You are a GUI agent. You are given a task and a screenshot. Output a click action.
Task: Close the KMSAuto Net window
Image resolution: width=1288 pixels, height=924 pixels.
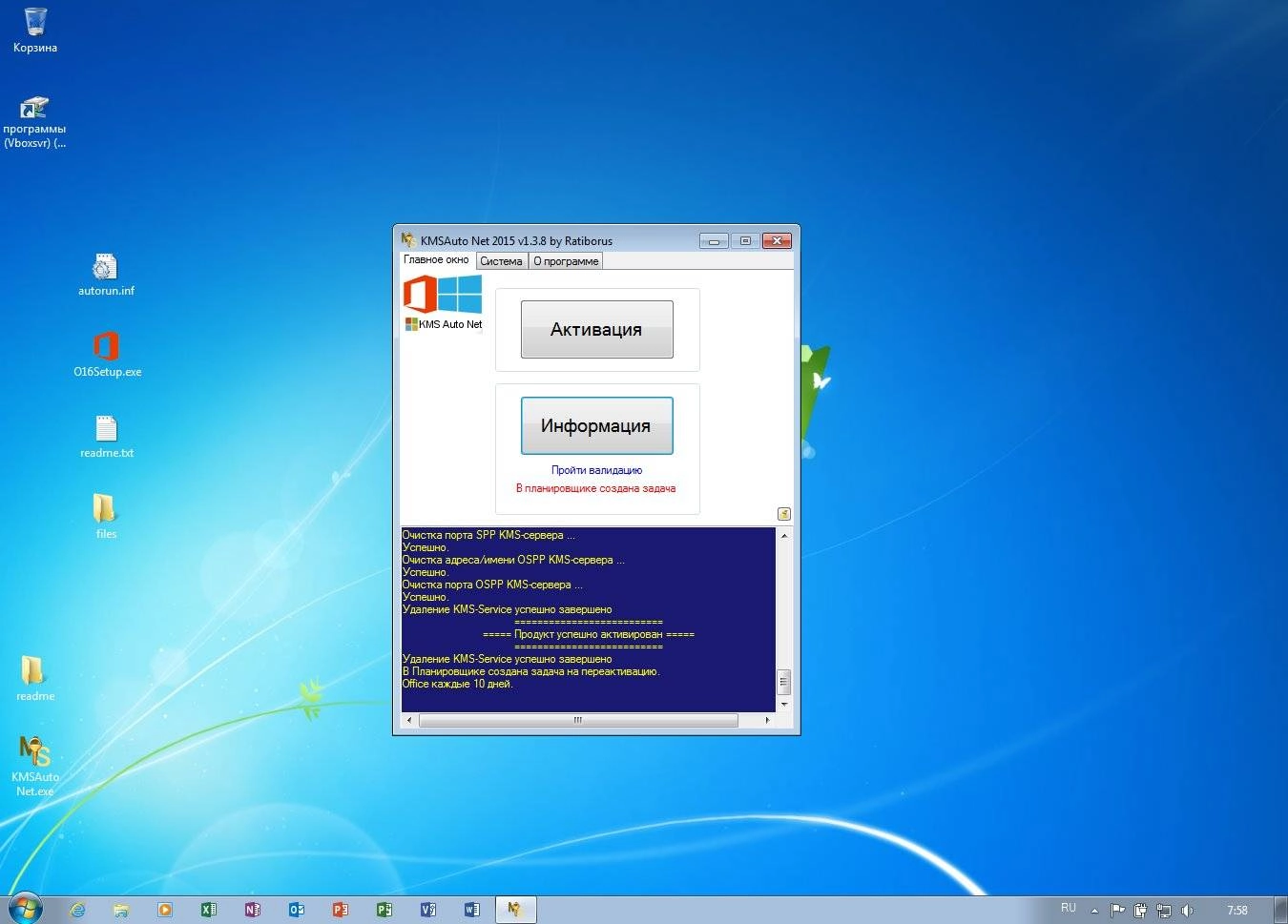coord(778,241)
